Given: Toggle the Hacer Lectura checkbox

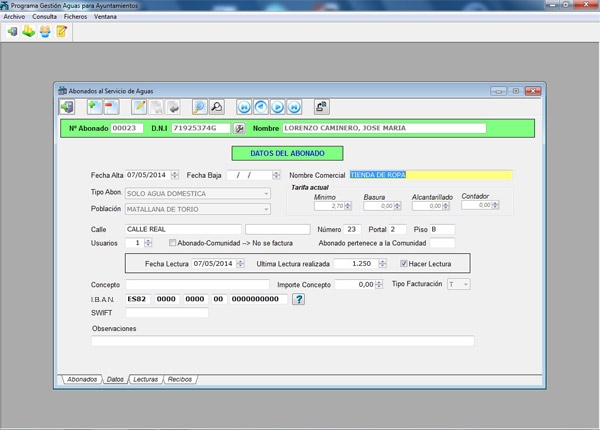Looking at the screenshot, I should point(404,264).
